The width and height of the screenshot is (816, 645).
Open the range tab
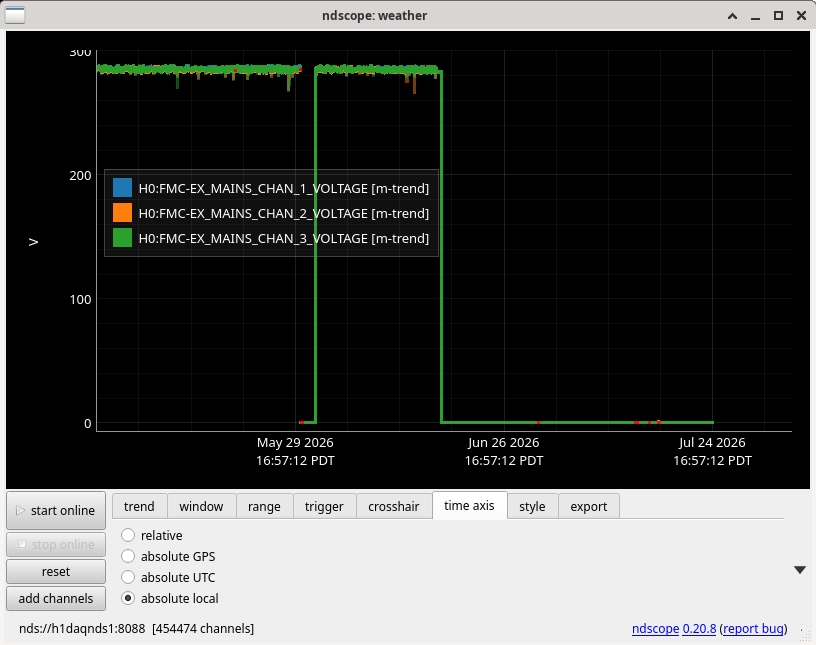pyautogui.click(x=264, y=507)
